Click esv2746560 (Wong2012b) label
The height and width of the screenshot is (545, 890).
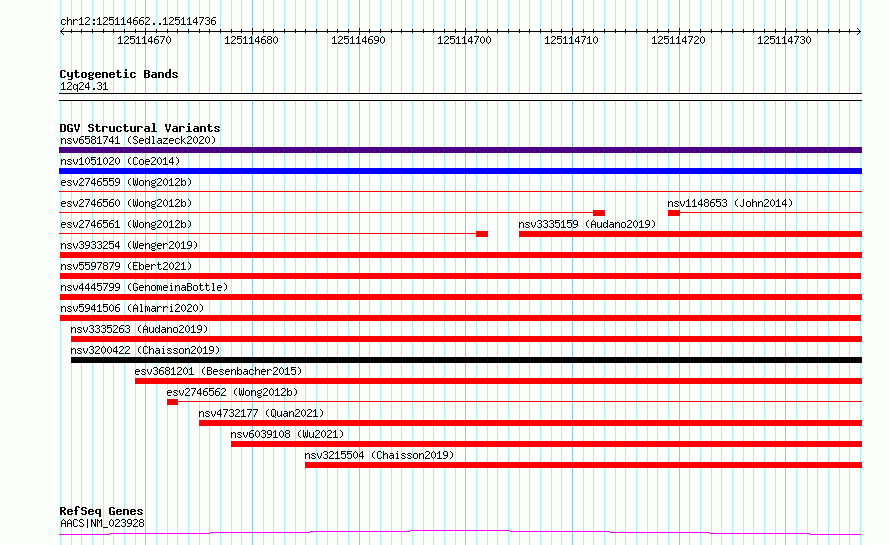coord(126,203)
